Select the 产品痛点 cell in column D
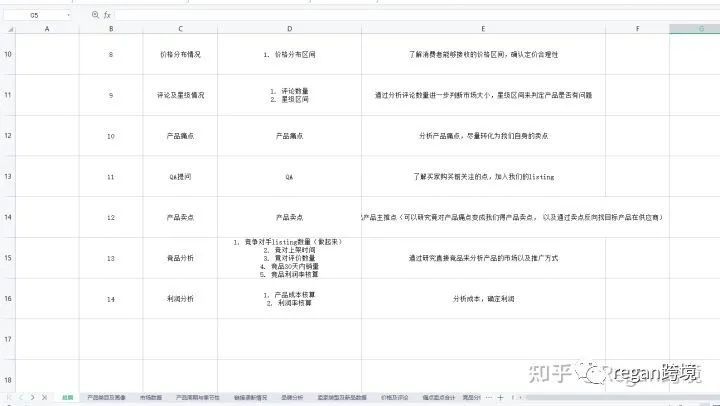 click(x=290, y=136)
